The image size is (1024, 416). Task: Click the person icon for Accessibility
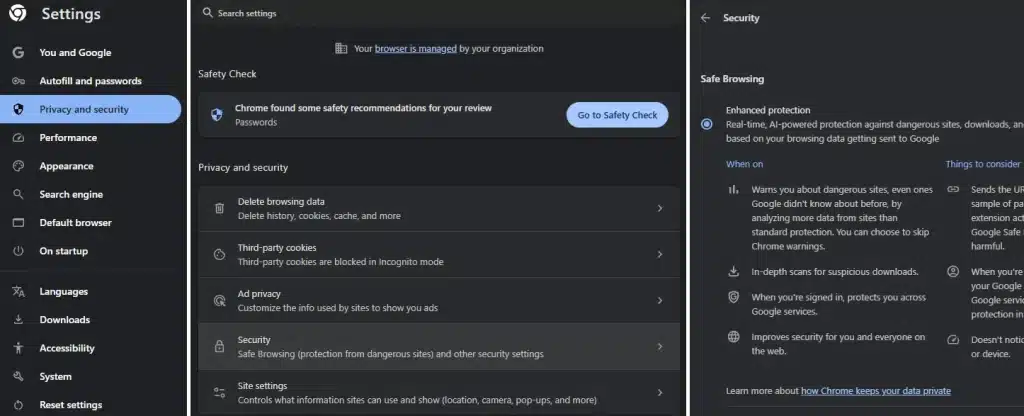[18, 348]
